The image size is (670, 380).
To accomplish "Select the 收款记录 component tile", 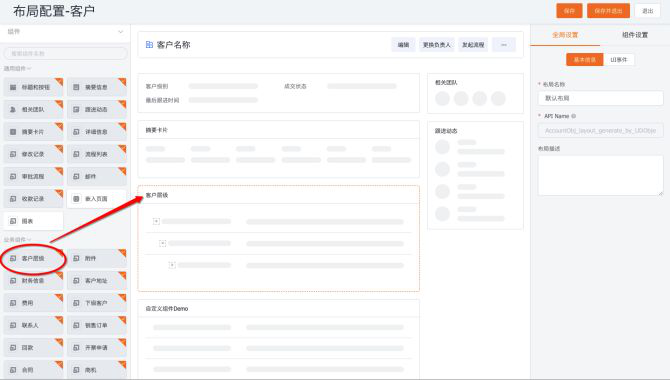I will [33, 199].
